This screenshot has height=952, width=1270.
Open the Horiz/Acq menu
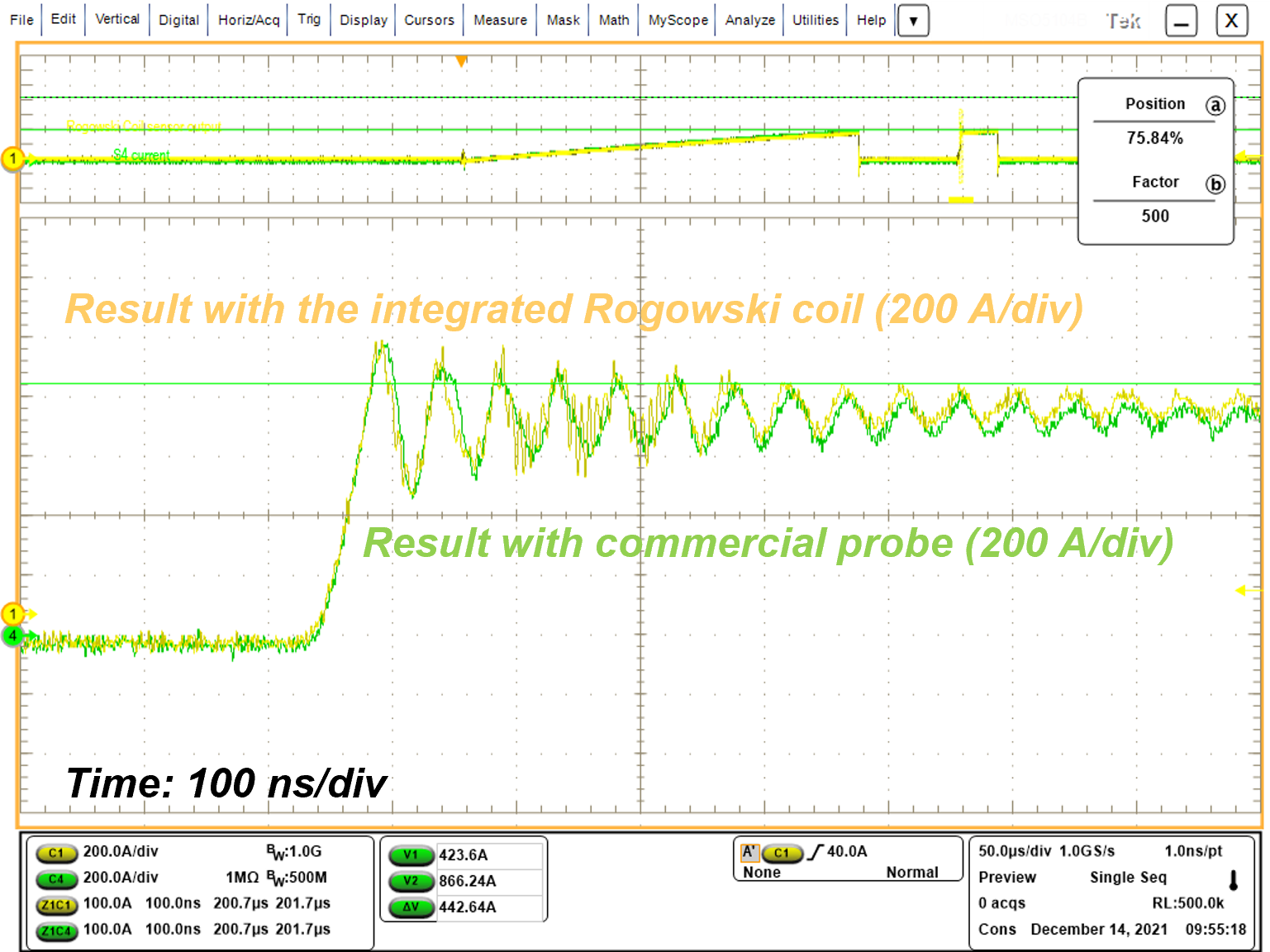(249, 20)
